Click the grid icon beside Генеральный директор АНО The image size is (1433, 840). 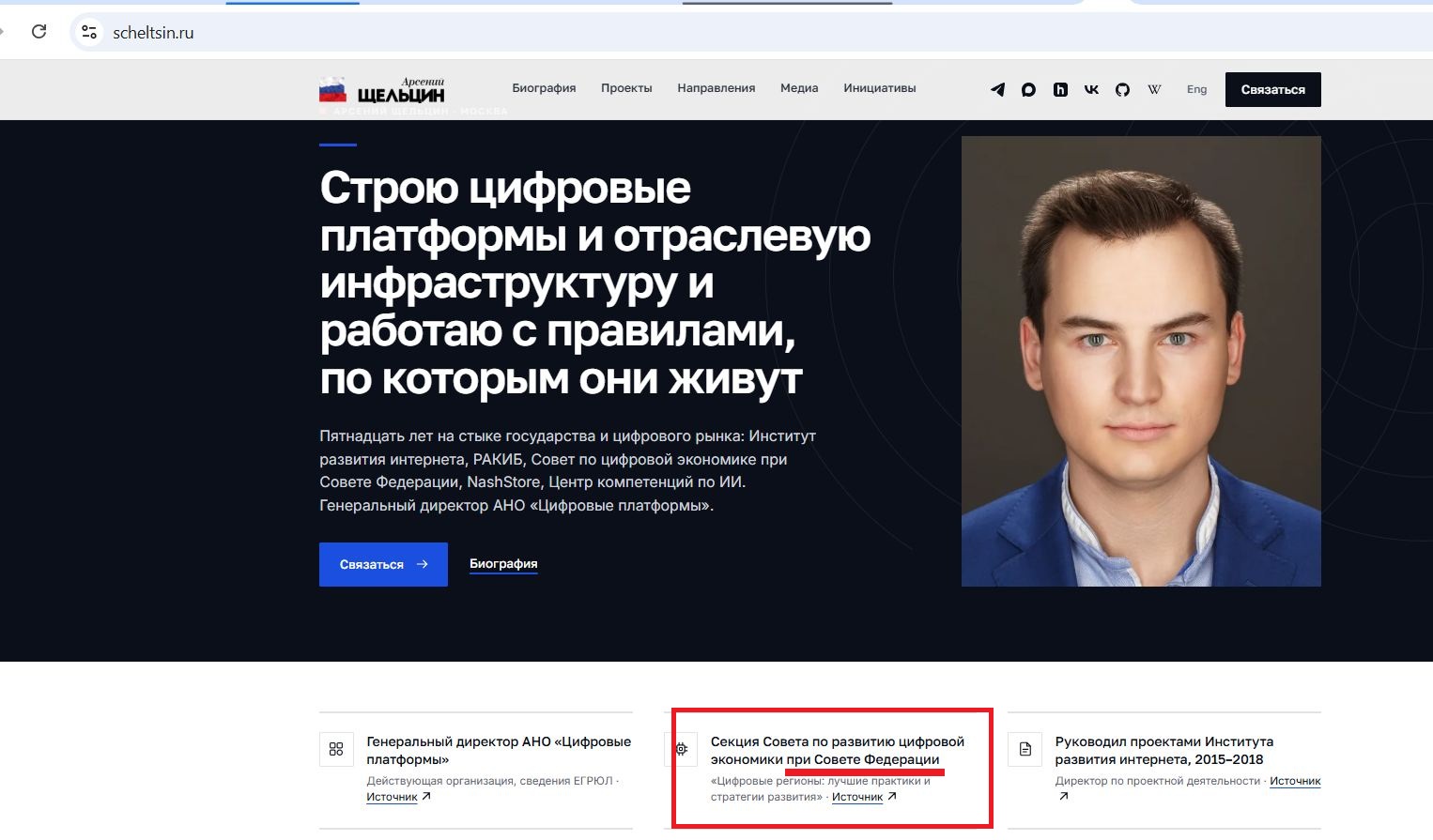[x=336, y=749]
